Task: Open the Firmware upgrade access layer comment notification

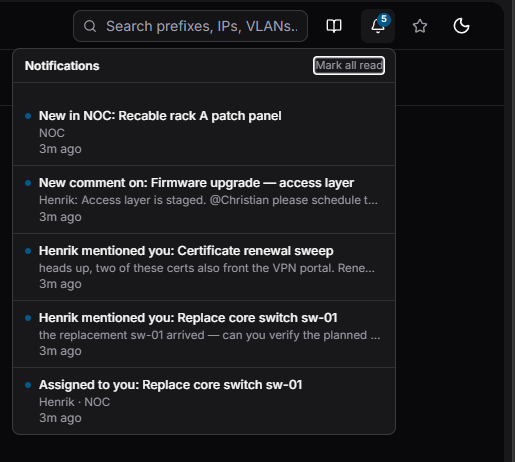Action: click(x=204, y=200)
